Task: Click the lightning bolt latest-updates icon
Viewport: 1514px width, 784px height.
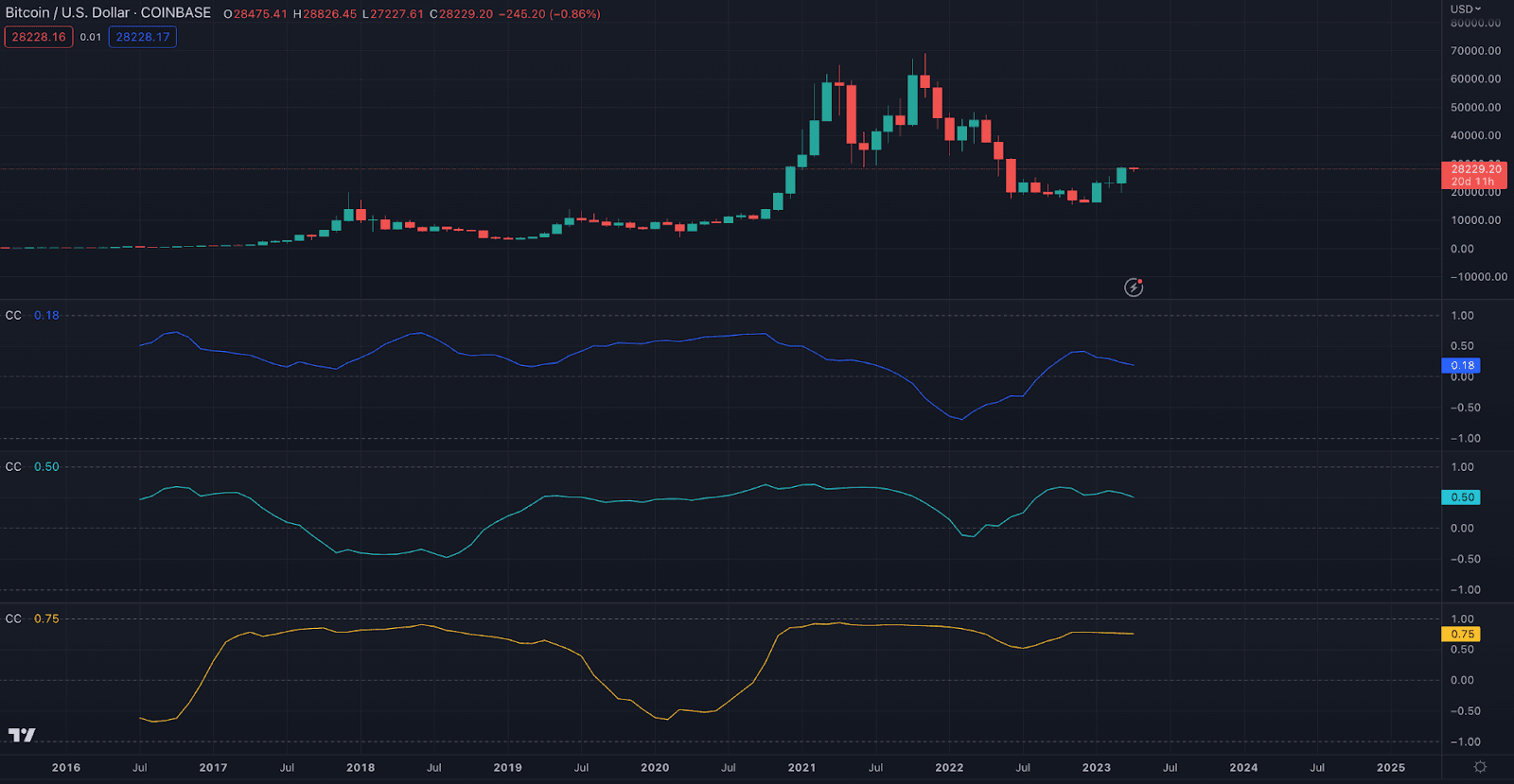Action: tap(1133, 287)
